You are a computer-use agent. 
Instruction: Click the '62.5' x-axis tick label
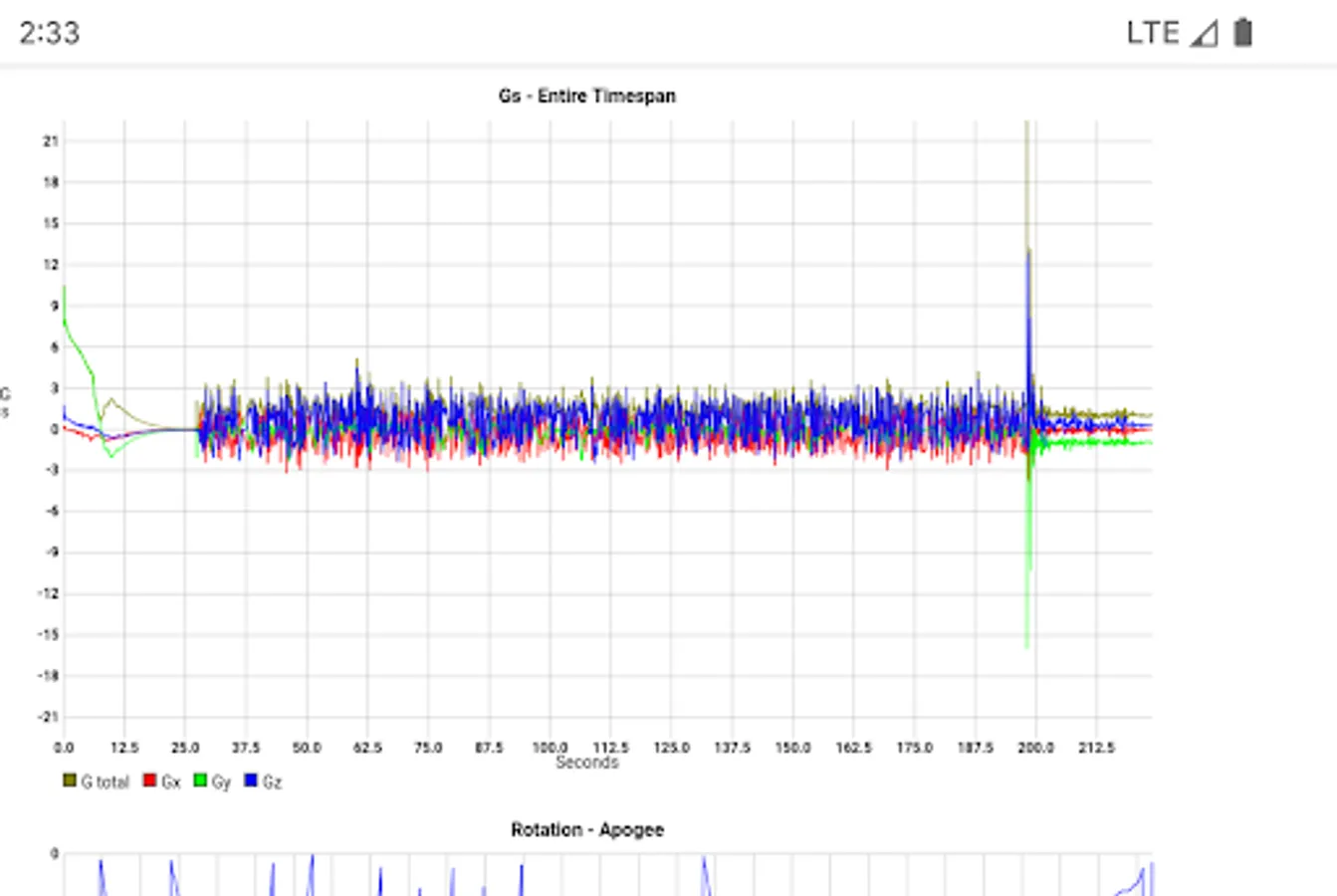367,748
